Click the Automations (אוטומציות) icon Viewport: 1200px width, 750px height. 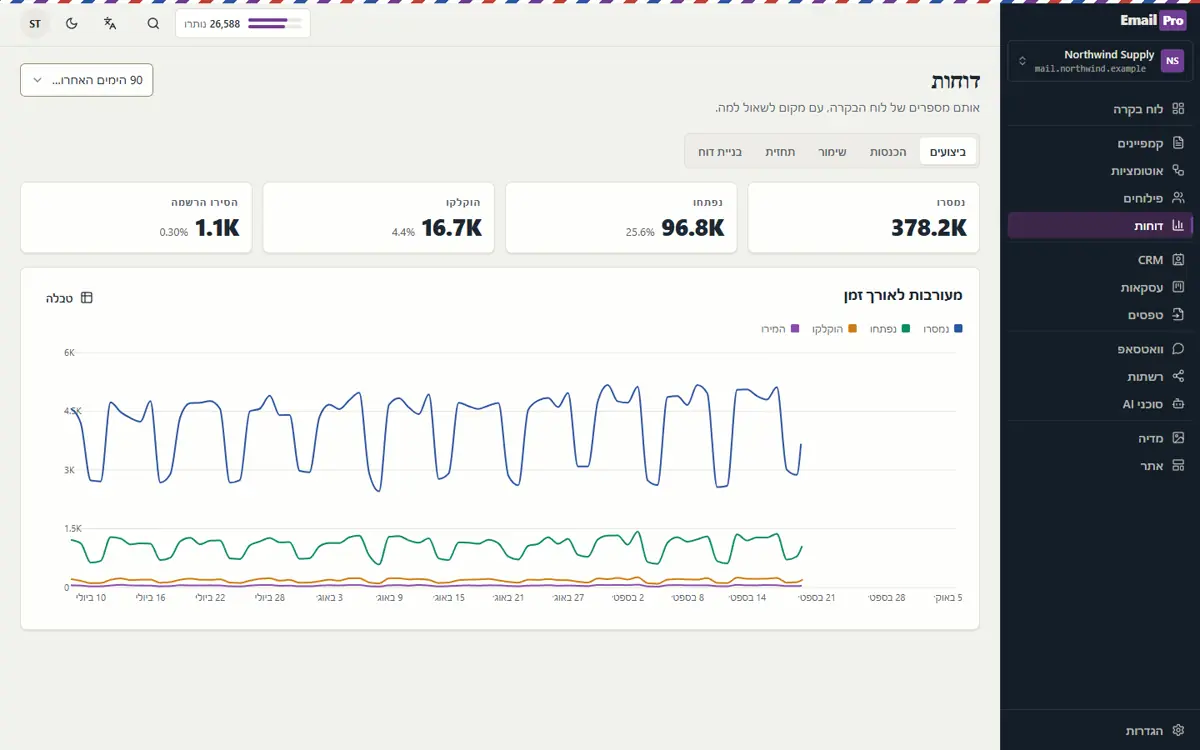click(x=1178, y=171)
